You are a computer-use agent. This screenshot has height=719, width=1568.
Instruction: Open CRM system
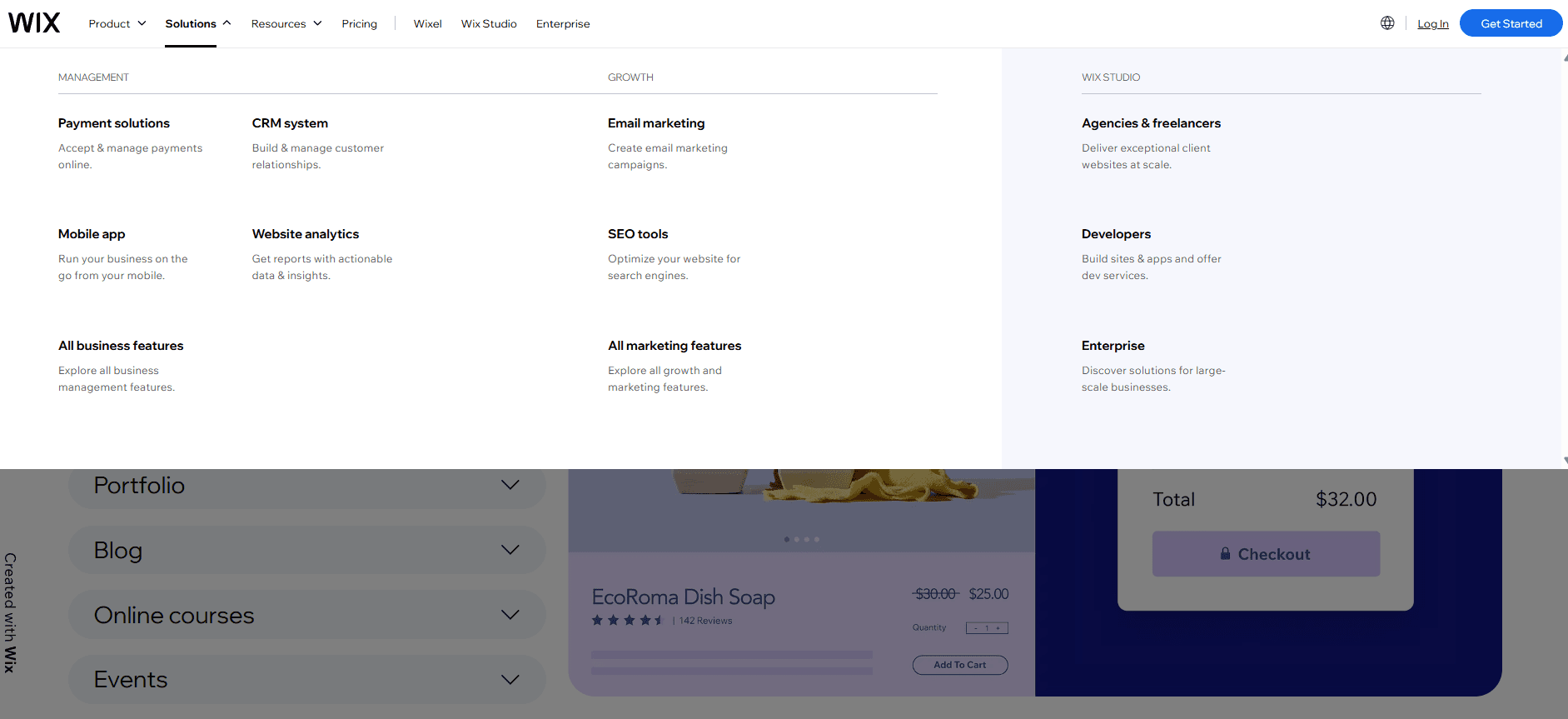click(x=290, y=123)
